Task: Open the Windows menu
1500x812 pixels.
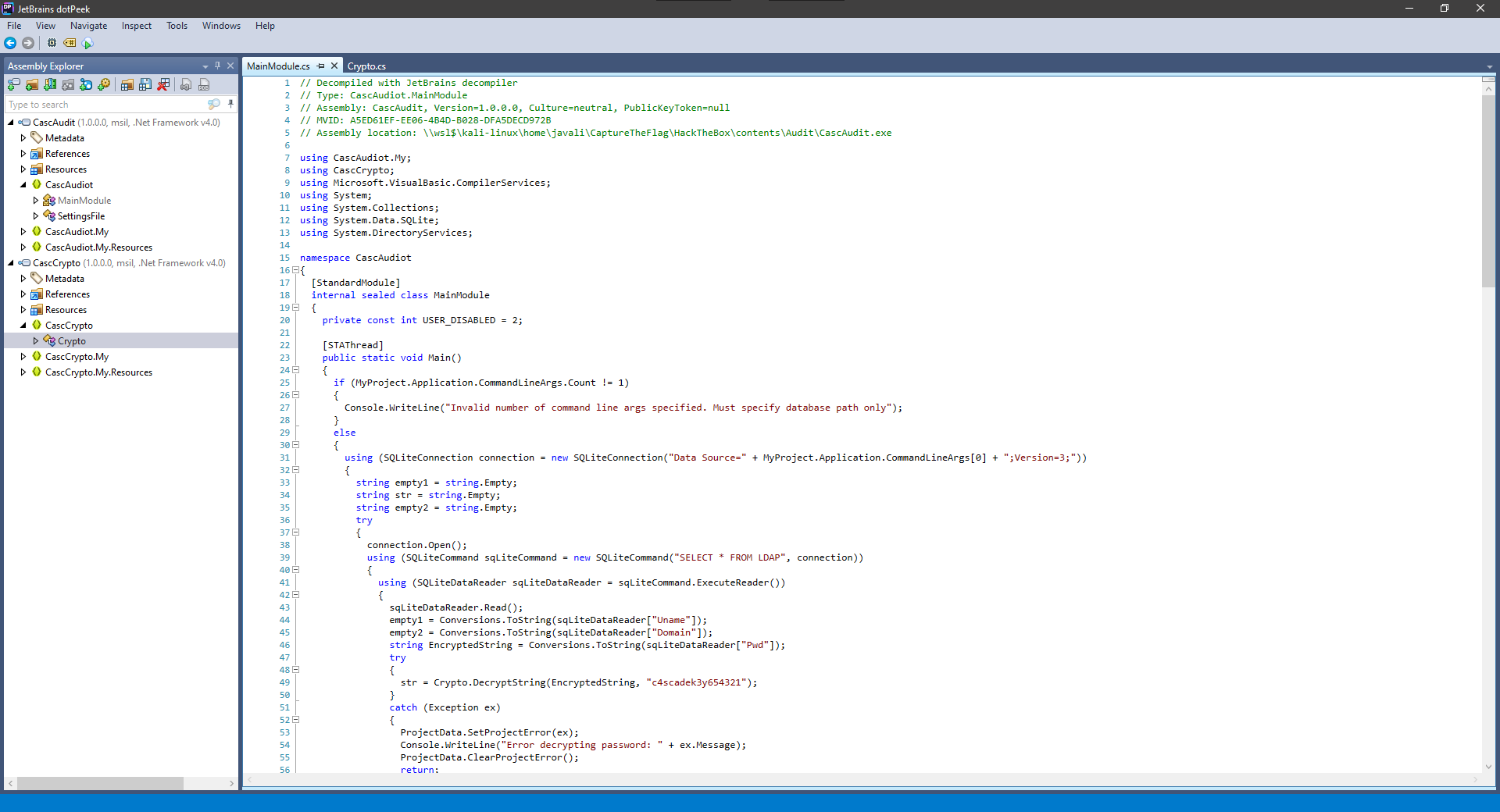Action: click(x=221, y=26)
